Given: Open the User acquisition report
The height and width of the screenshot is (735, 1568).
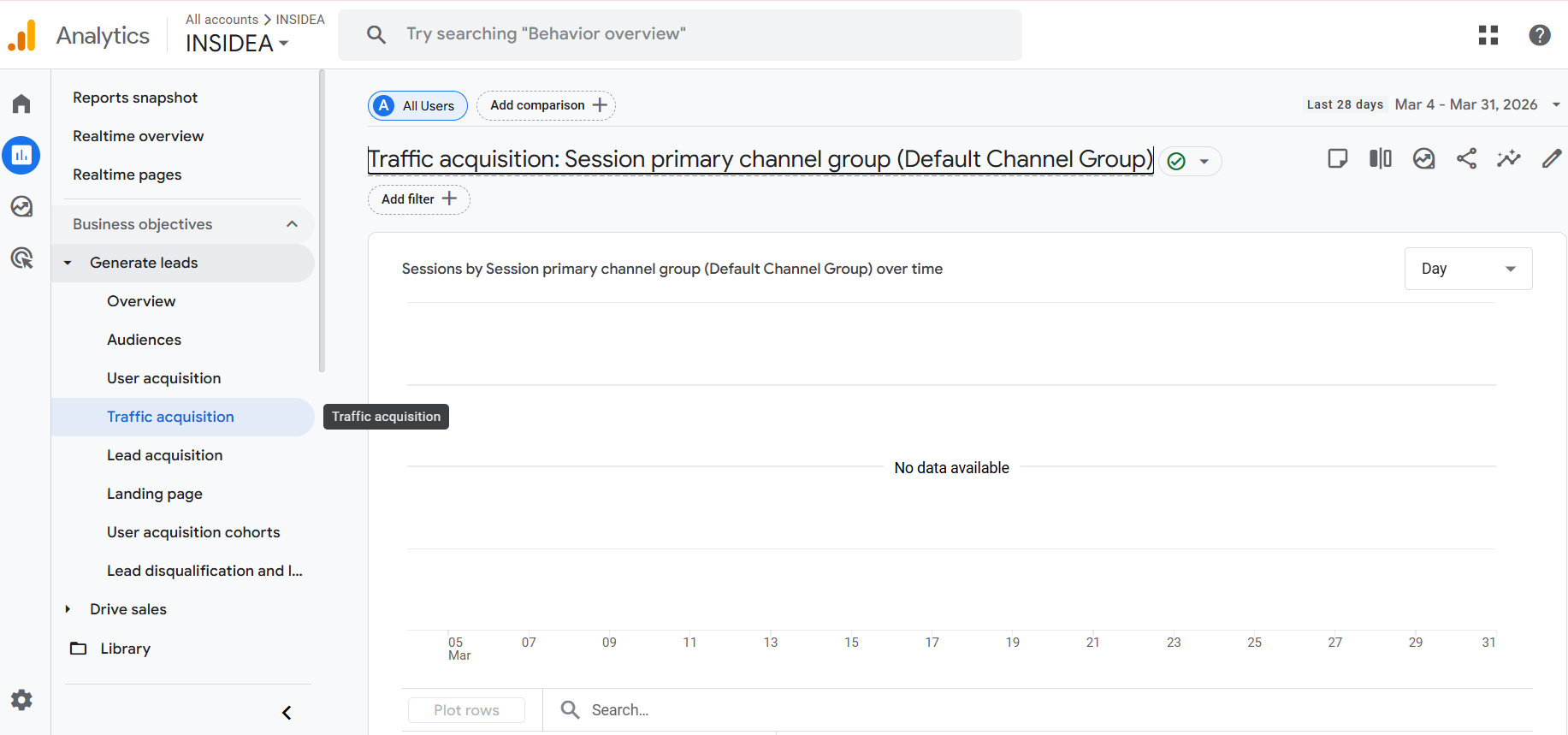Looking at the screenshot, I should click(x=163, y=378).
